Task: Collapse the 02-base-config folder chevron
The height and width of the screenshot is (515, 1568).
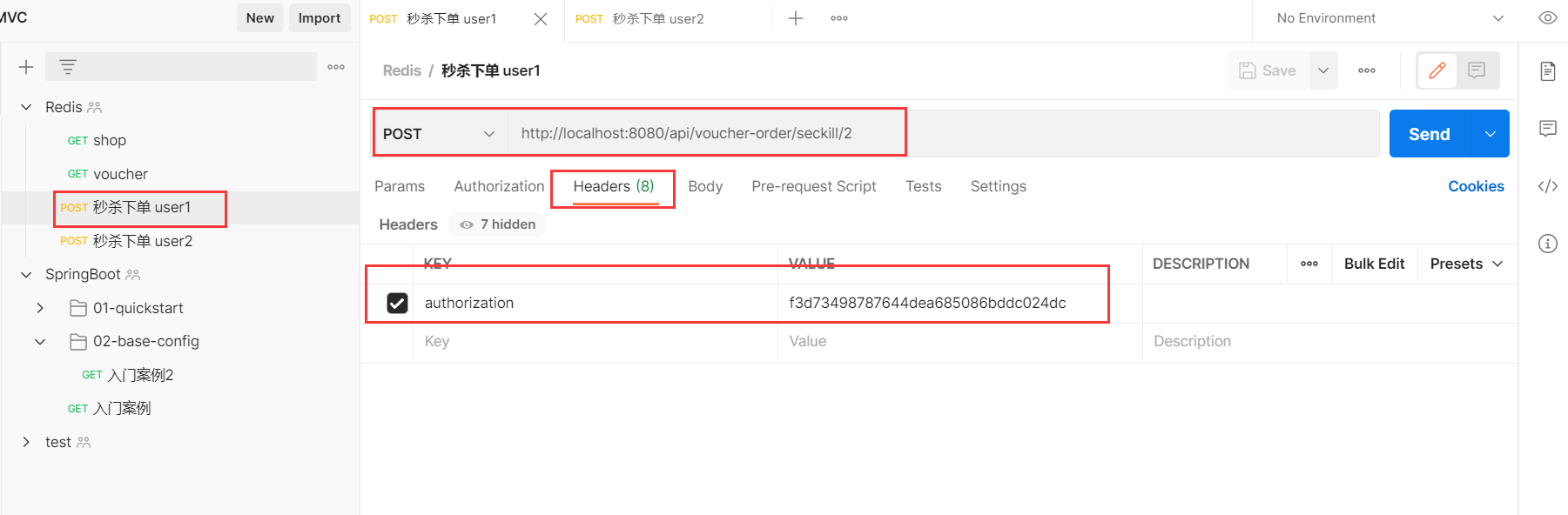Action: [x=40, y=341]
